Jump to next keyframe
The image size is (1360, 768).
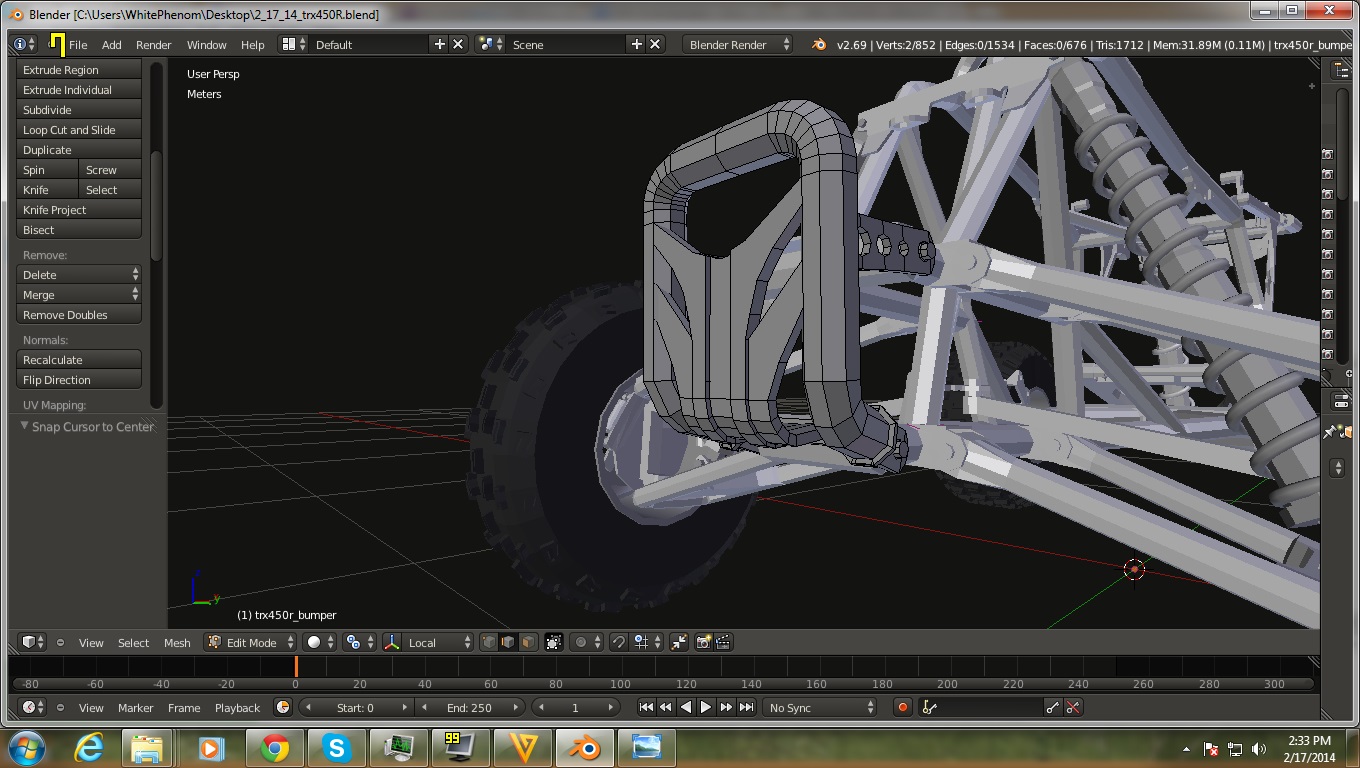click(x=726, y=707)
